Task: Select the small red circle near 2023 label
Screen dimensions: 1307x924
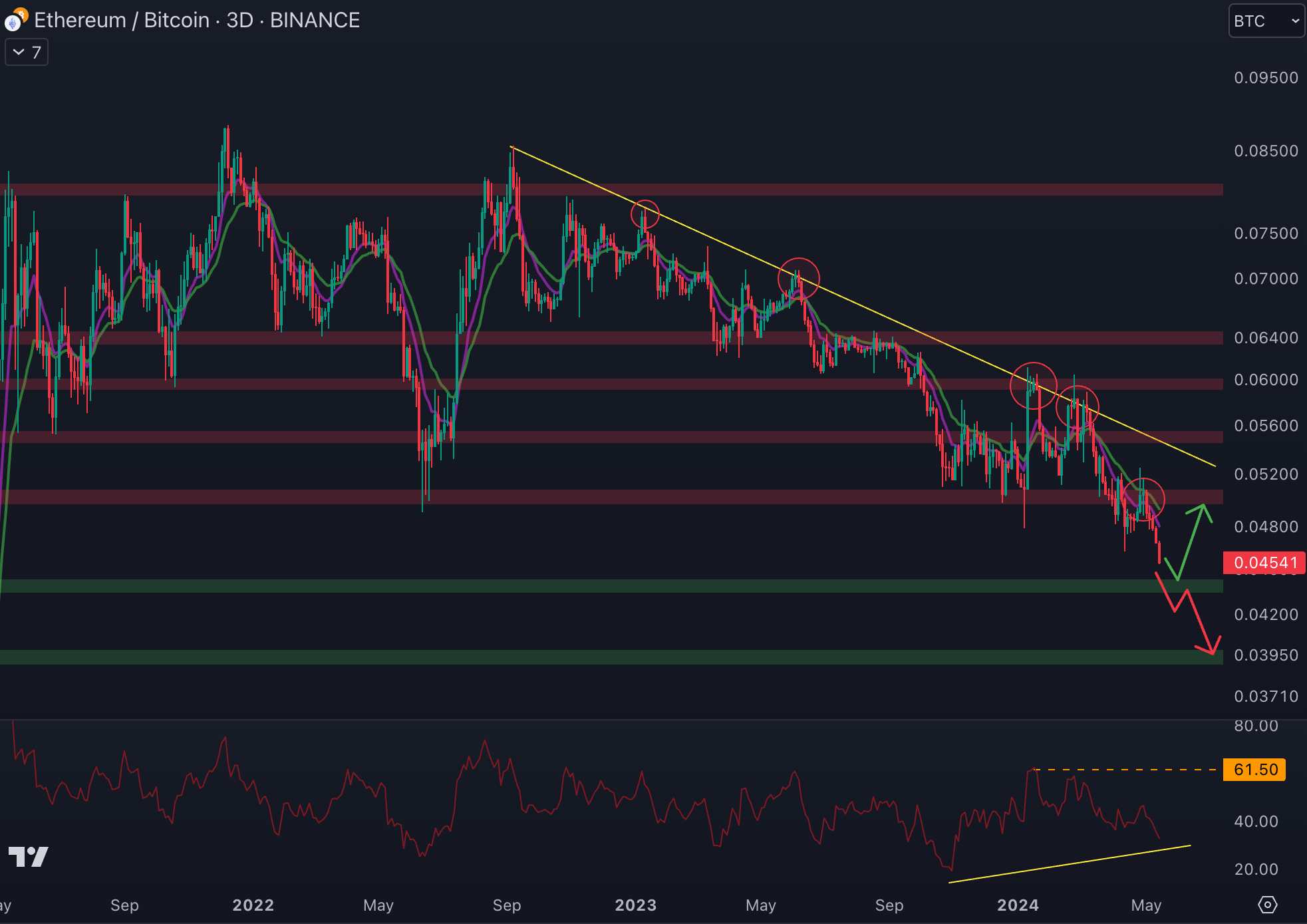Action: point(645,214)
